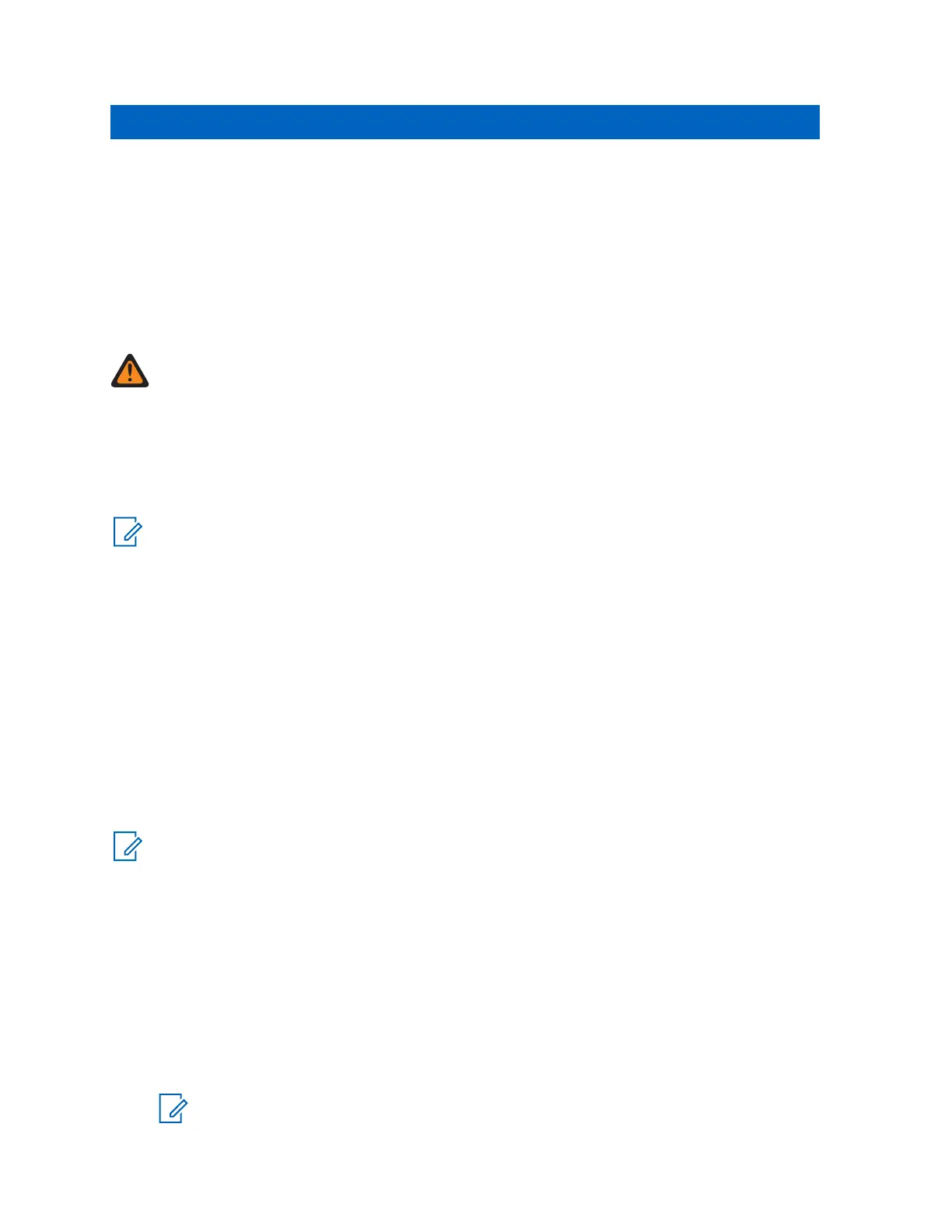Click the indented bottom note pencil icon
This screenshot has height=1232, width=952.
point(173,1108)
